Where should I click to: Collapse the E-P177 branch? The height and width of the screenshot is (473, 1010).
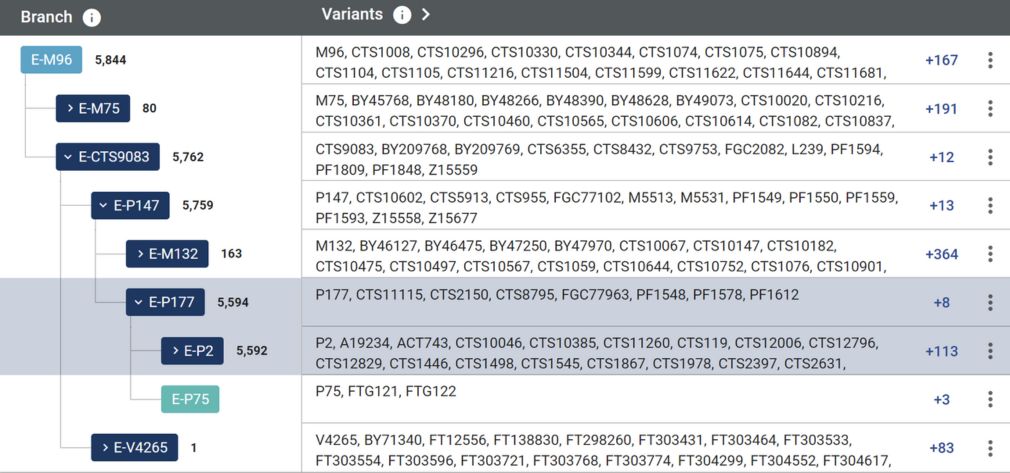click(x=165, y=302)
